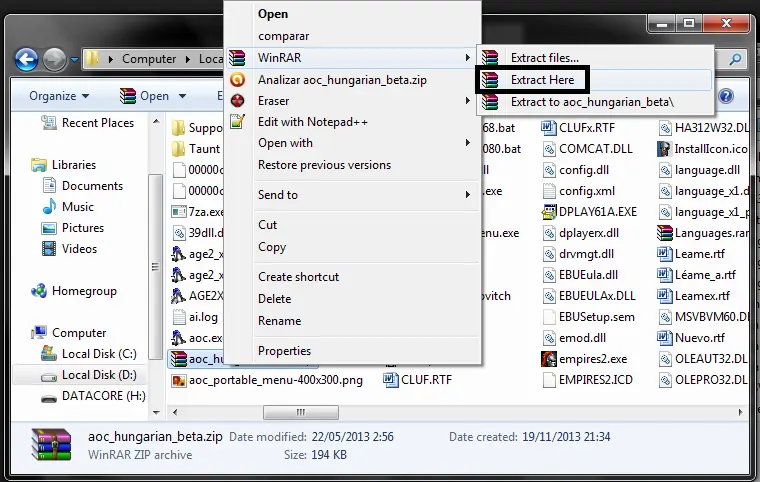Image resolution: width=760 pixels, height=482 pixels.
Task: Click the large WinRAR archive icon in details pane
Action: pos(51,444)
